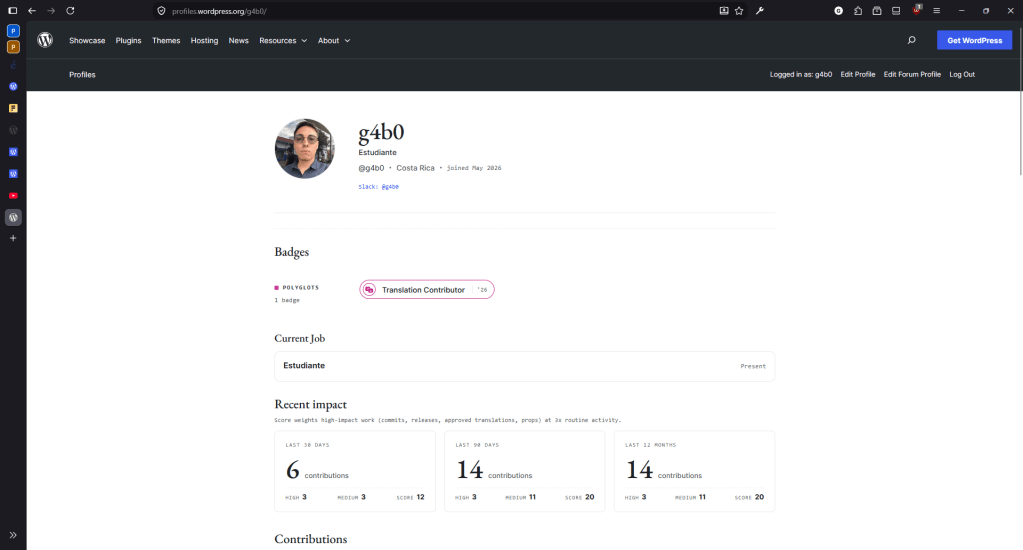Viewport: 1023px width, 550px height.
Task: Click the Translation Contributor badge icon
Action: pyautogui.click(x=369, y=290)
